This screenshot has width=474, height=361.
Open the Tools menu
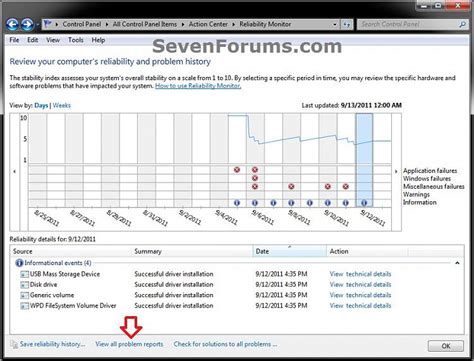coord(76,40)
